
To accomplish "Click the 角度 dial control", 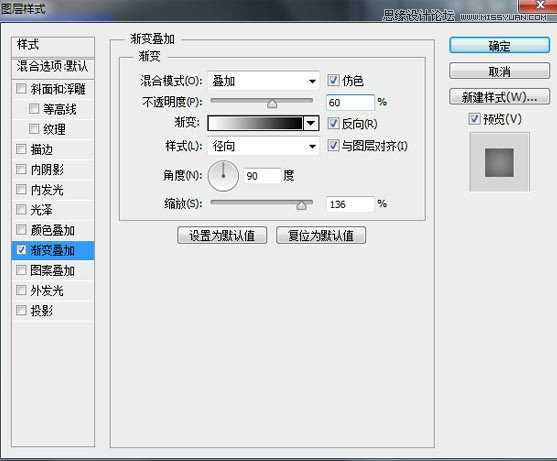I will pyautogui.click(x=223, y=176).
